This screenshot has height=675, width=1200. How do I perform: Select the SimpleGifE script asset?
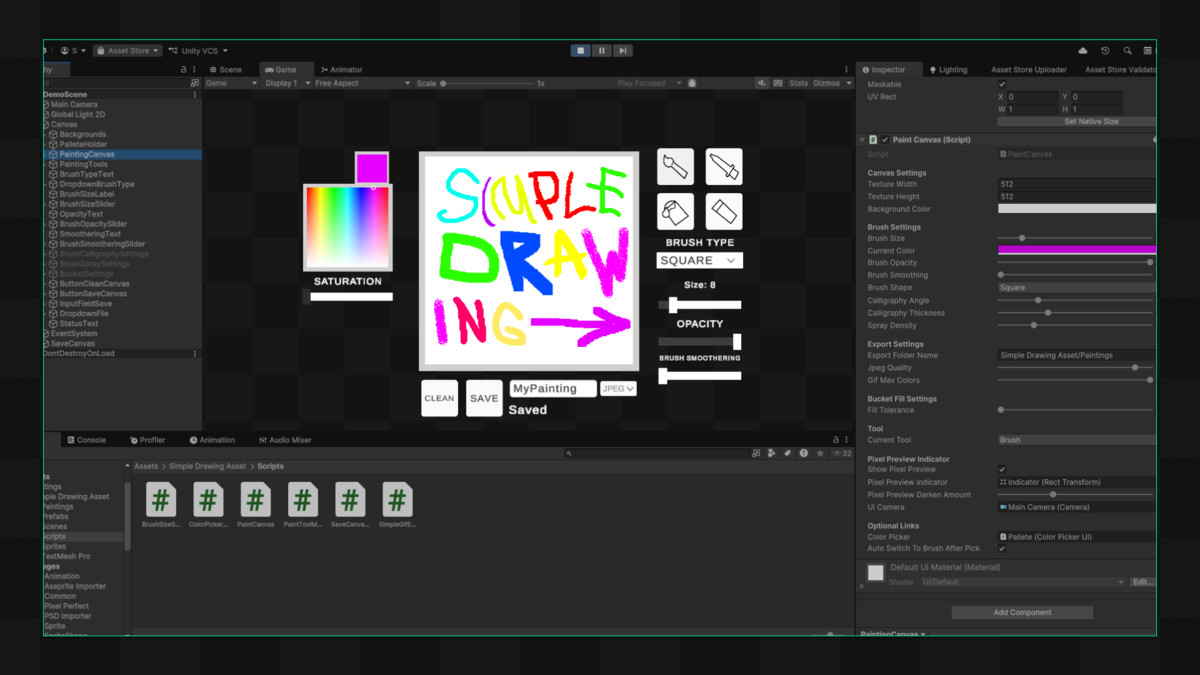click(397, 499)
